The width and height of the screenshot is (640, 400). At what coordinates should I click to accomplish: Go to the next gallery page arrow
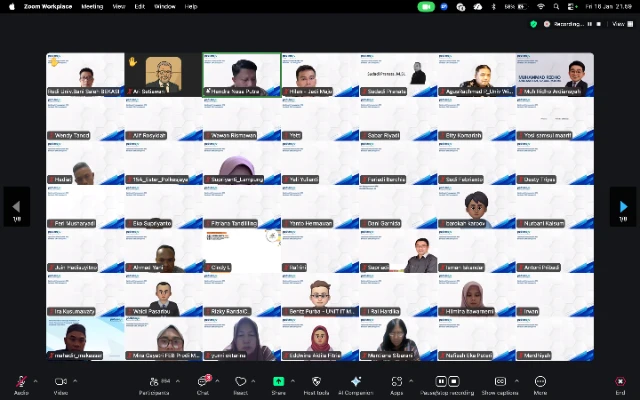[623, 207]
